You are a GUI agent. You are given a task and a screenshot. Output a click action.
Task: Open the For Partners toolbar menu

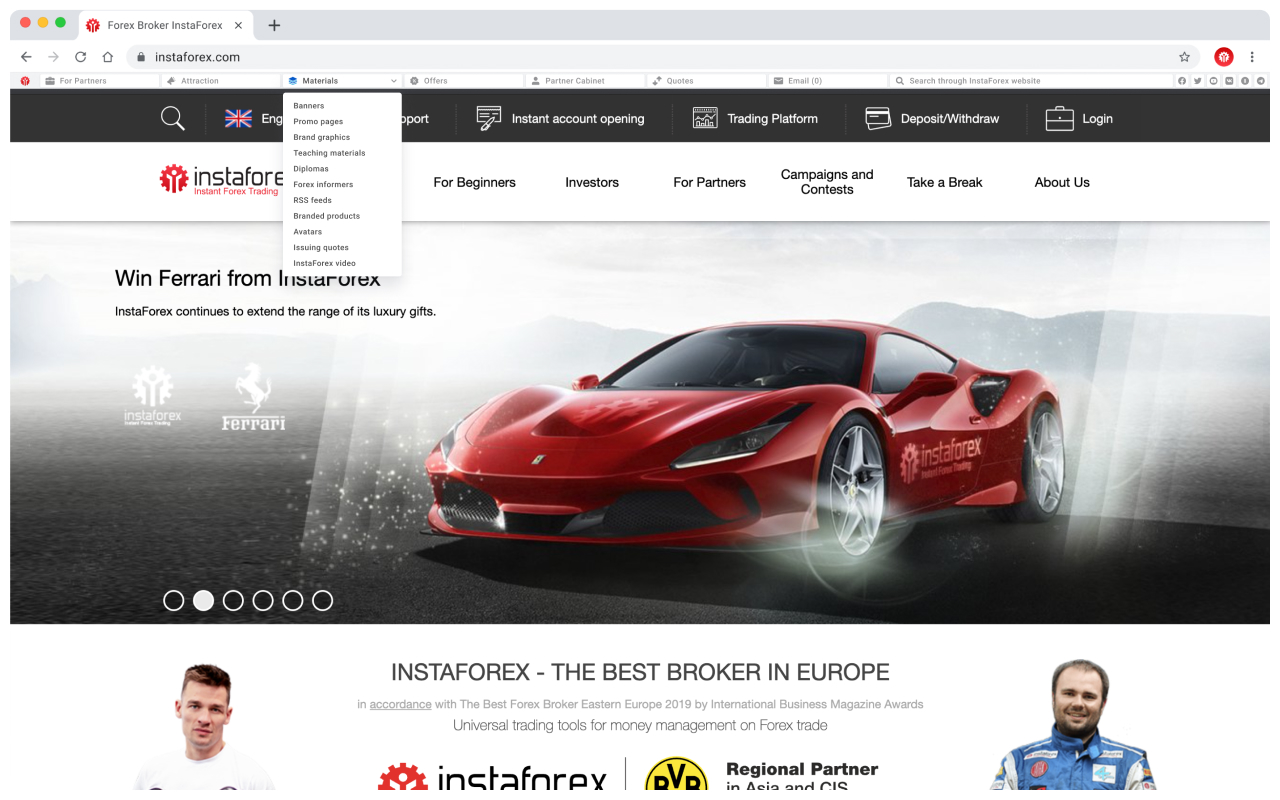click(x=99, y=81)
